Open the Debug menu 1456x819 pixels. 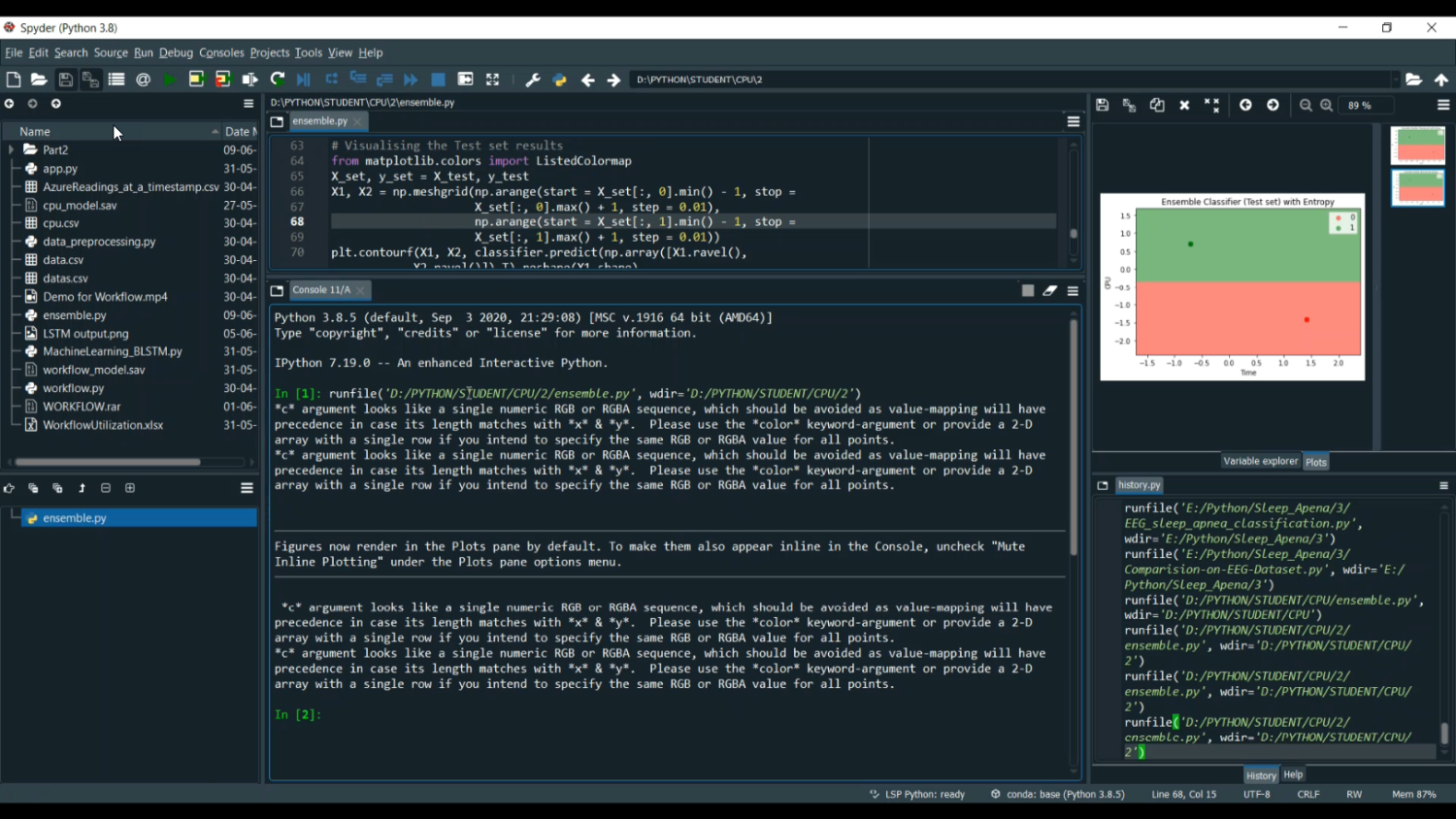(x=176, y=52)
